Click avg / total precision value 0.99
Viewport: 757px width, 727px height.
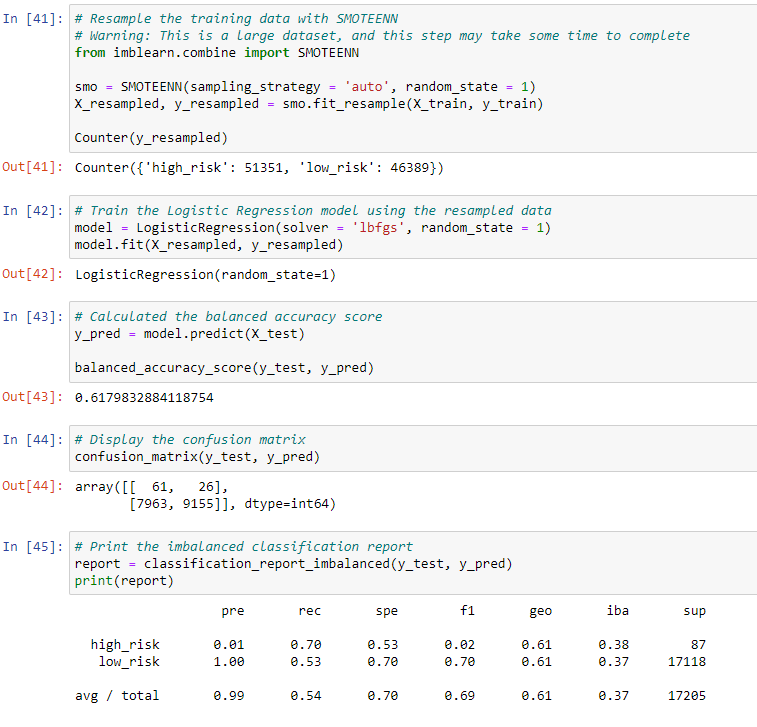pyautogui.click(x=229, y=696)
